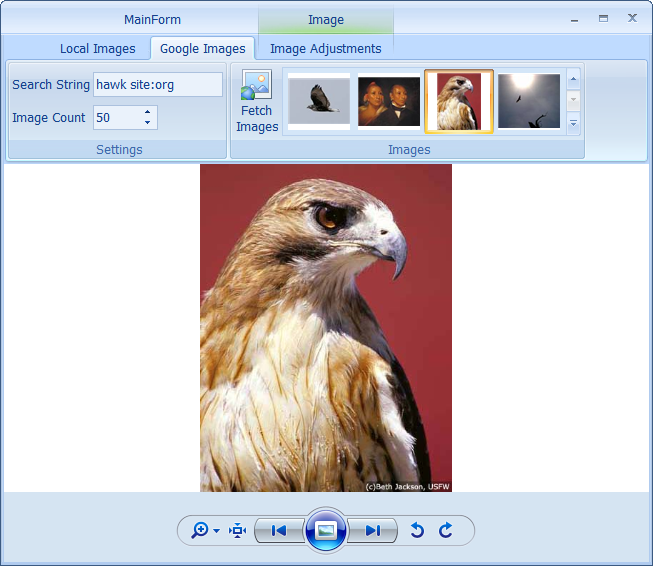This screenshot has width=653, height=566.
Task: Close the MainForm window
Action: click(x=633, y=18)
